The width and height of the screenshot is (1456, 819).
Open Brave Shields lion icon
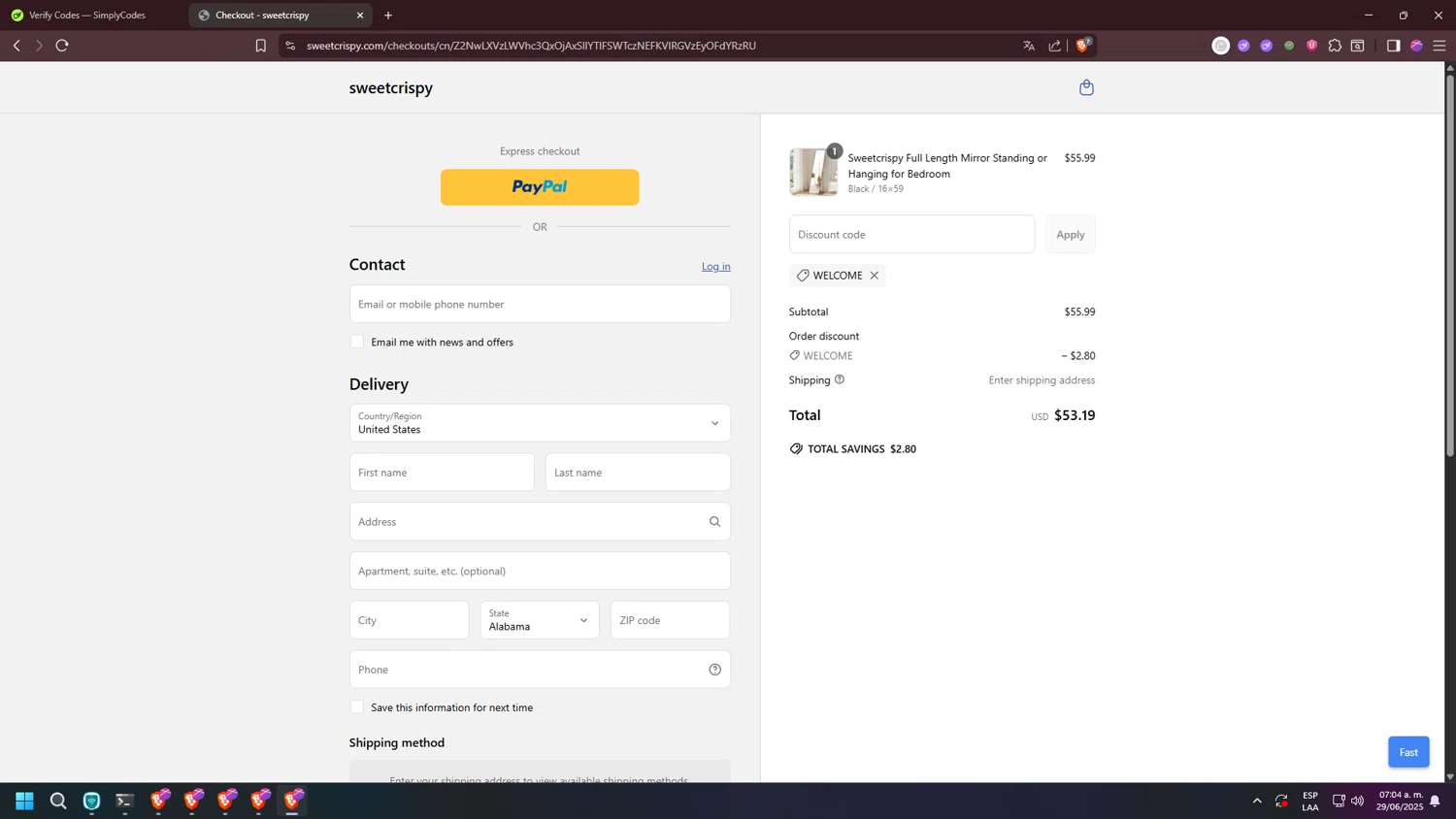pyautogui.click(x=1083, y=45)
